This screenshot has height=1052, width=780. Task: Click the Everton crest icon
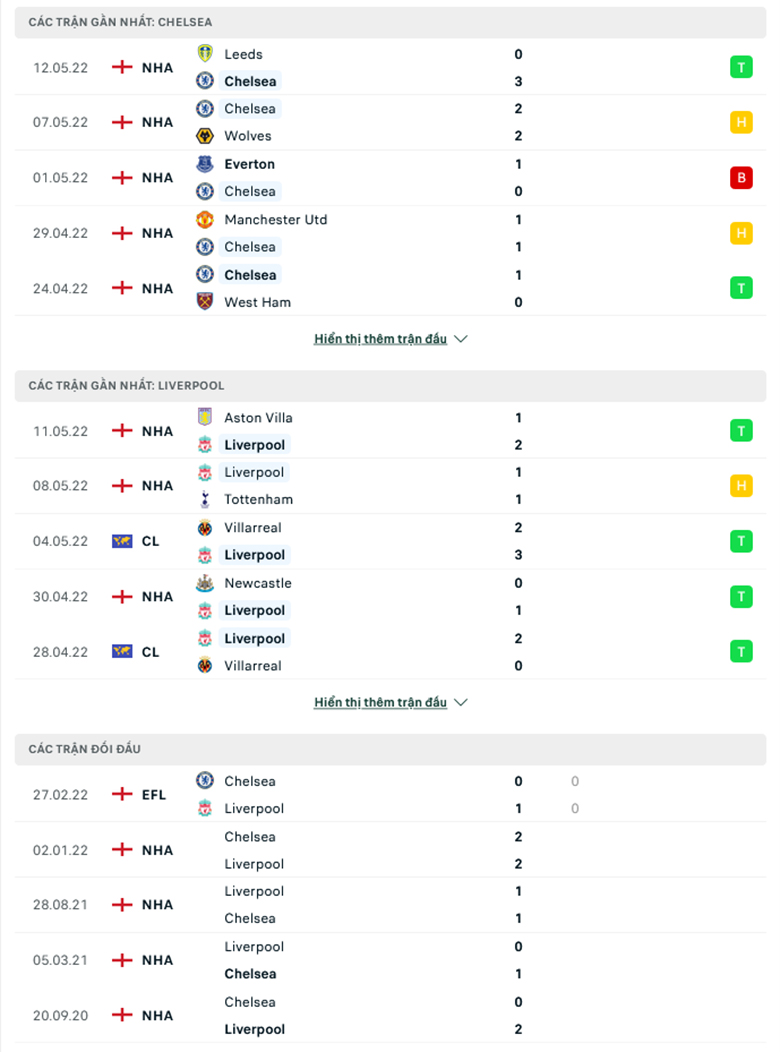coord(205,164)
